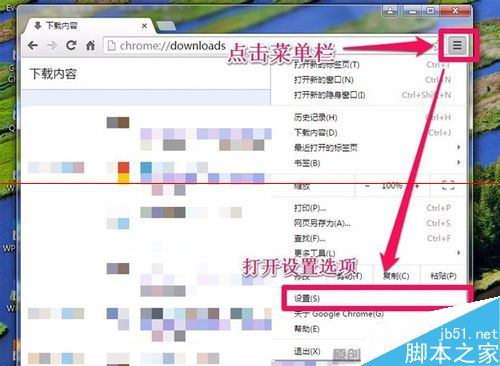Viewport: 500px width, 366px height.
Task: Reload the page with the refresh icon
Action: 71,45
